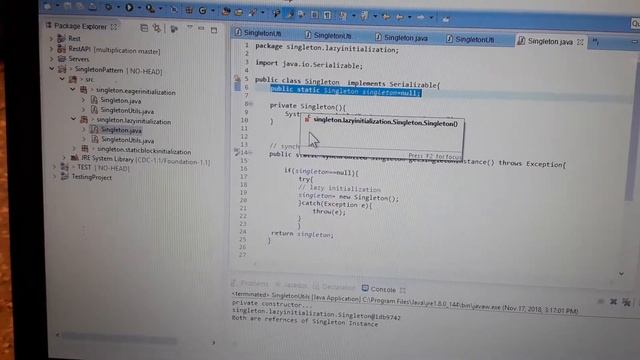Show hidden editor tabs list chevron
The height and width of the screenshot is (360, 640).
pyautogui.click(x=596, y=42)
